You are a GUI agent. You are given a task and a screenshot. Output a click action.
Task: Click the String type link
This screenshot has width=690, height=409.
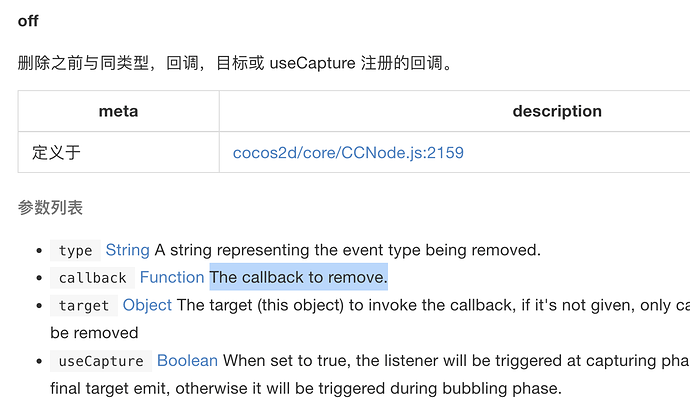127,250
